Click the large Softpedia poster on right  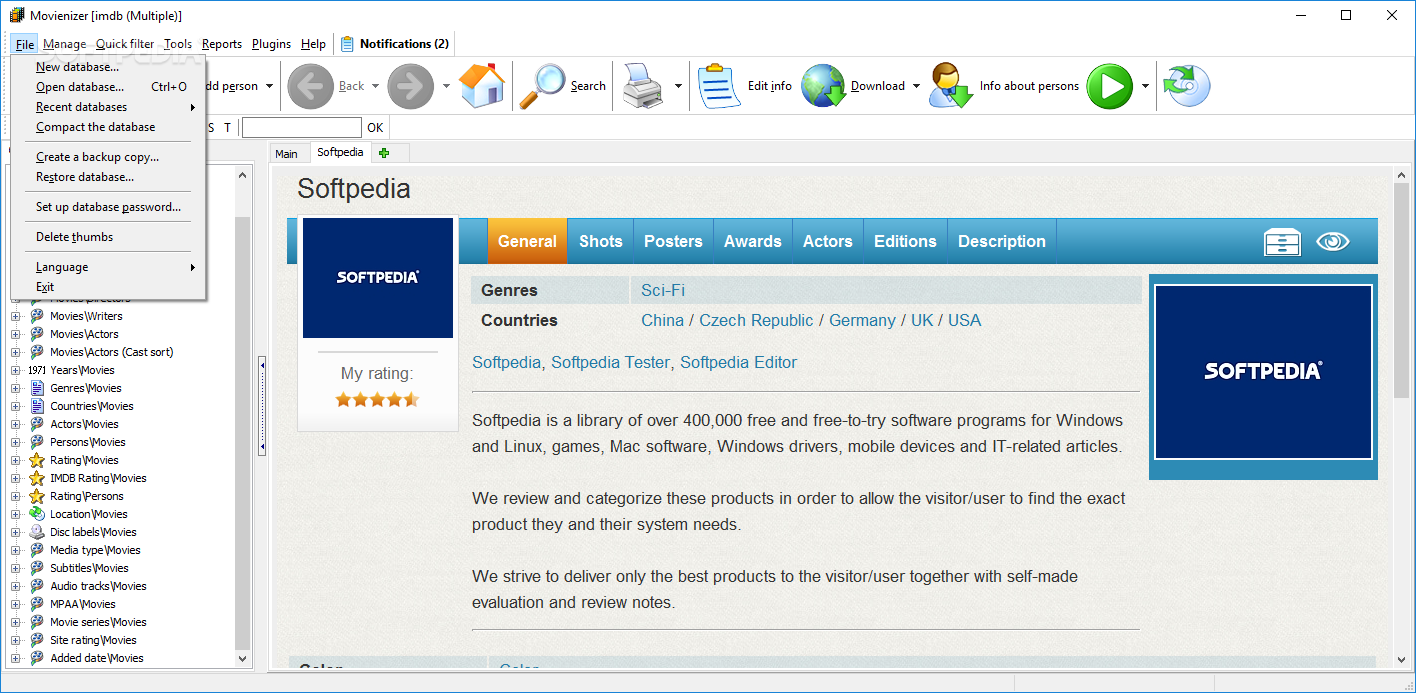click(x=1263, y=372)
